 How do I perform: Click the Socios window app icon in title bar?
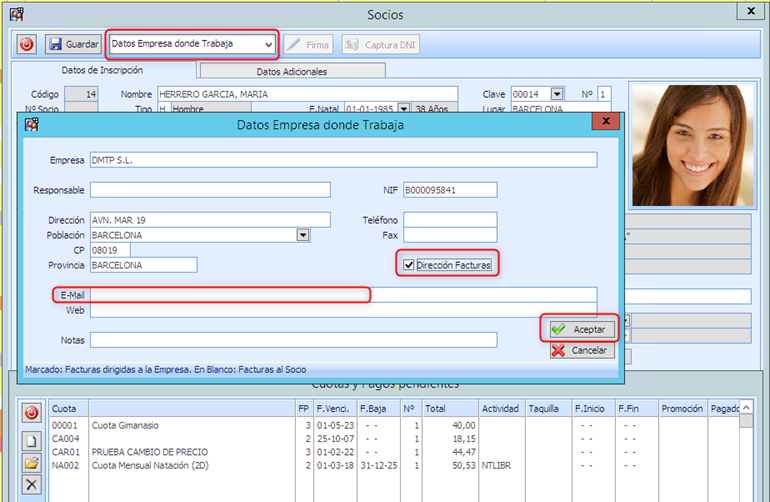(16, 13)
